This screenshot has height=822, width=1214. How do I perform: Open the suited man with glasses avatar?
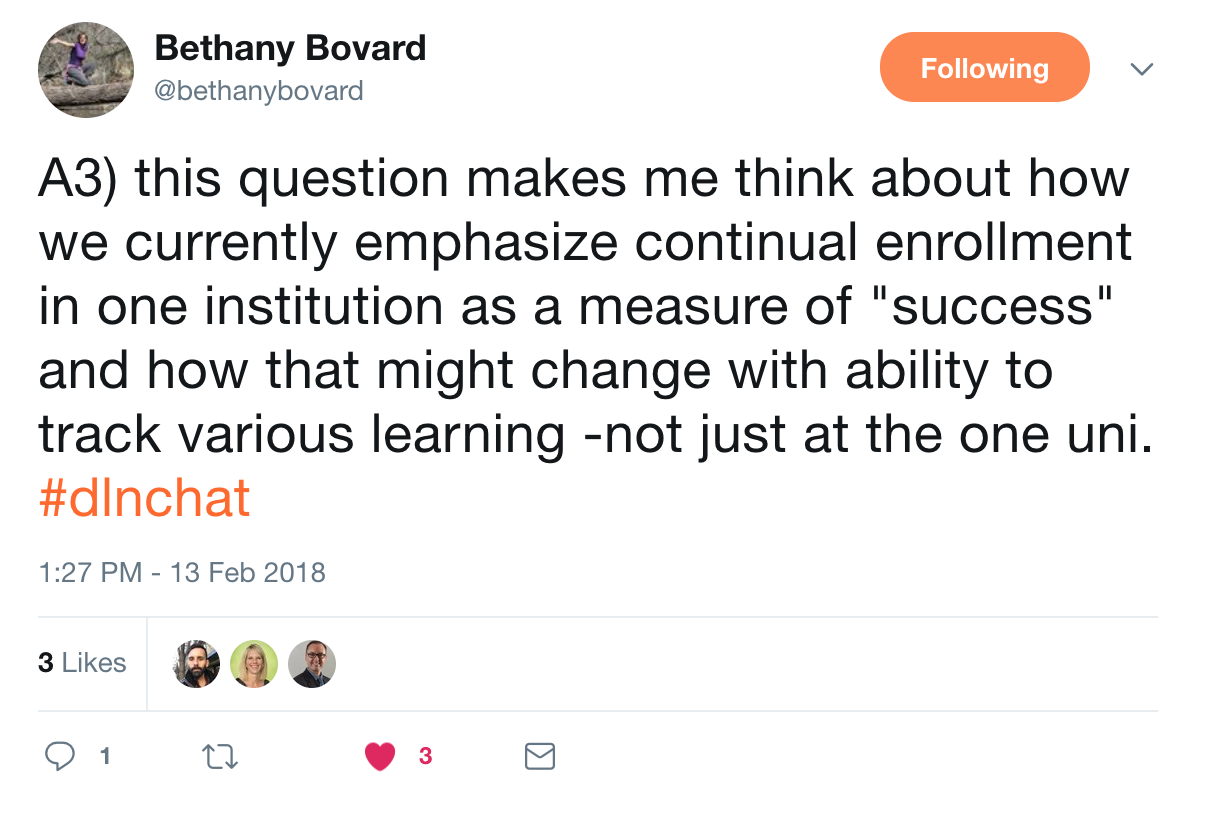312,664
